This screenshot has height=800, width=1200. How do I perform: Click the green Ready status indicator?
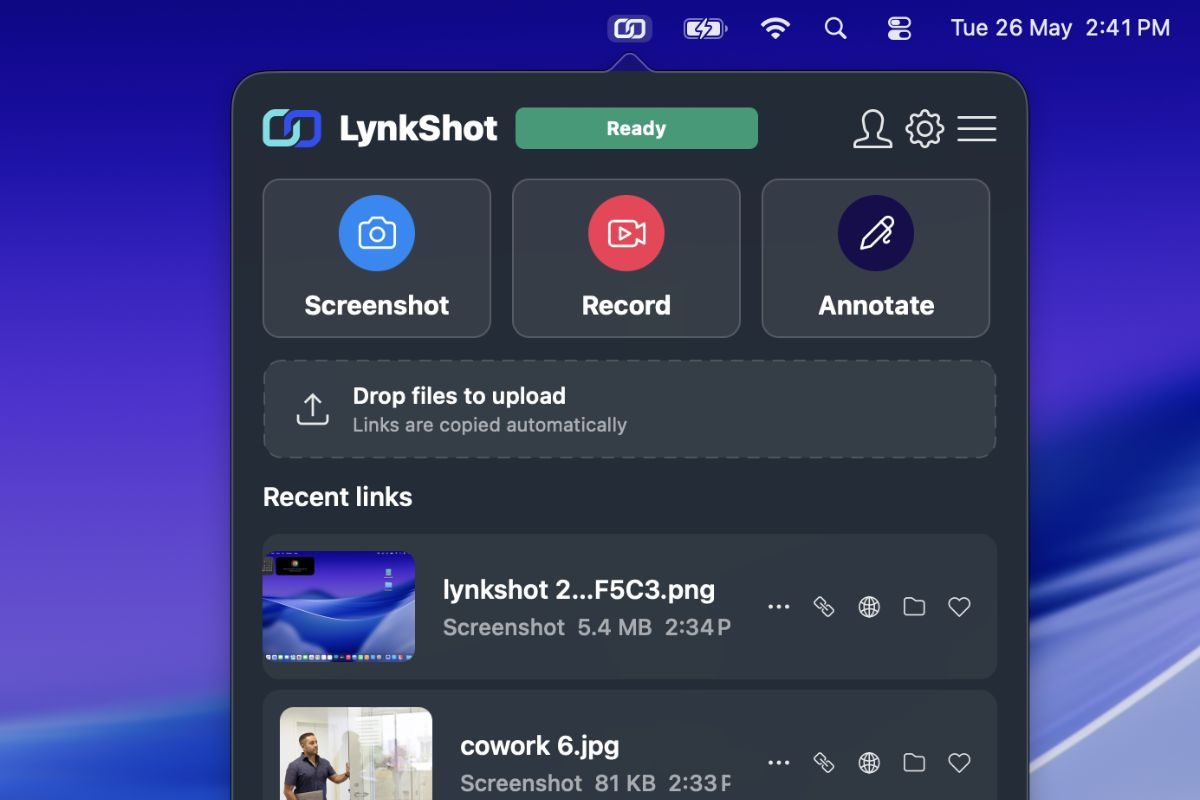[x=636, y=128]
